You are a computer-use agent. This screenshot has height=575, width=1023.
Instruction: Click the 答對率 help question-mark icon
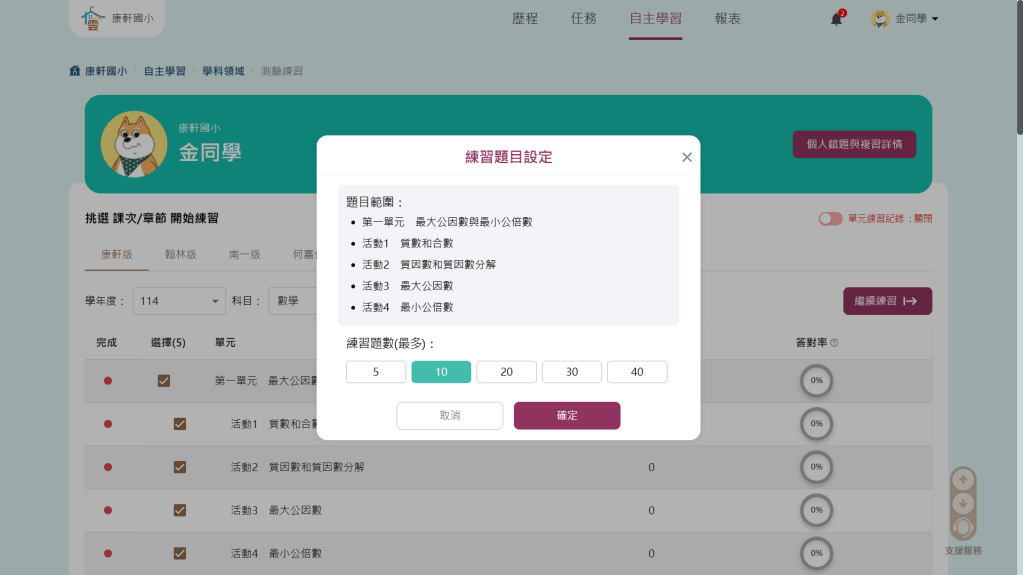tap(834, 343)
